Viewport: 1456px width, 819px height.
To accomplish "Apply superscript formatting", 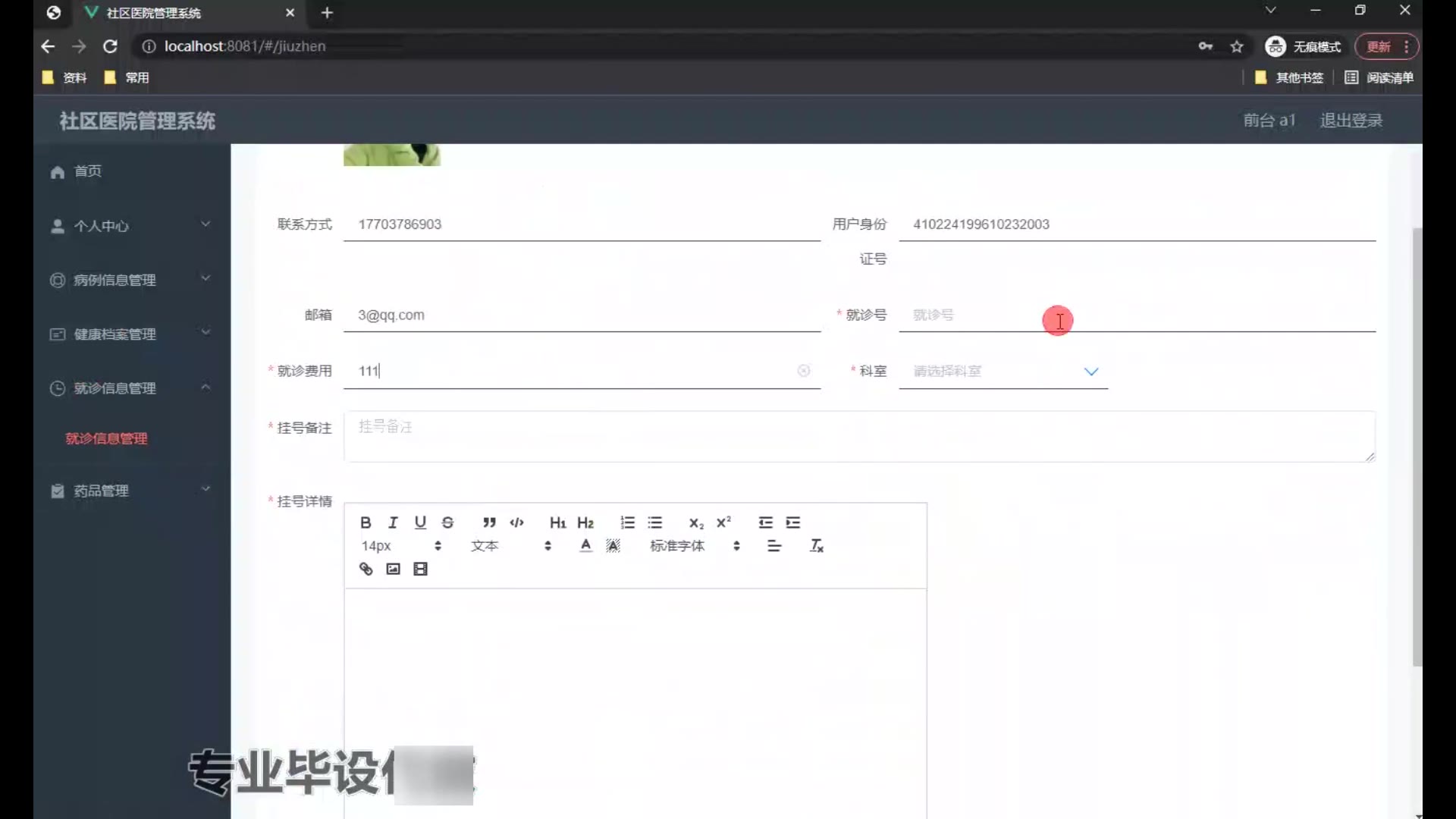I will (x=723, y=522).
